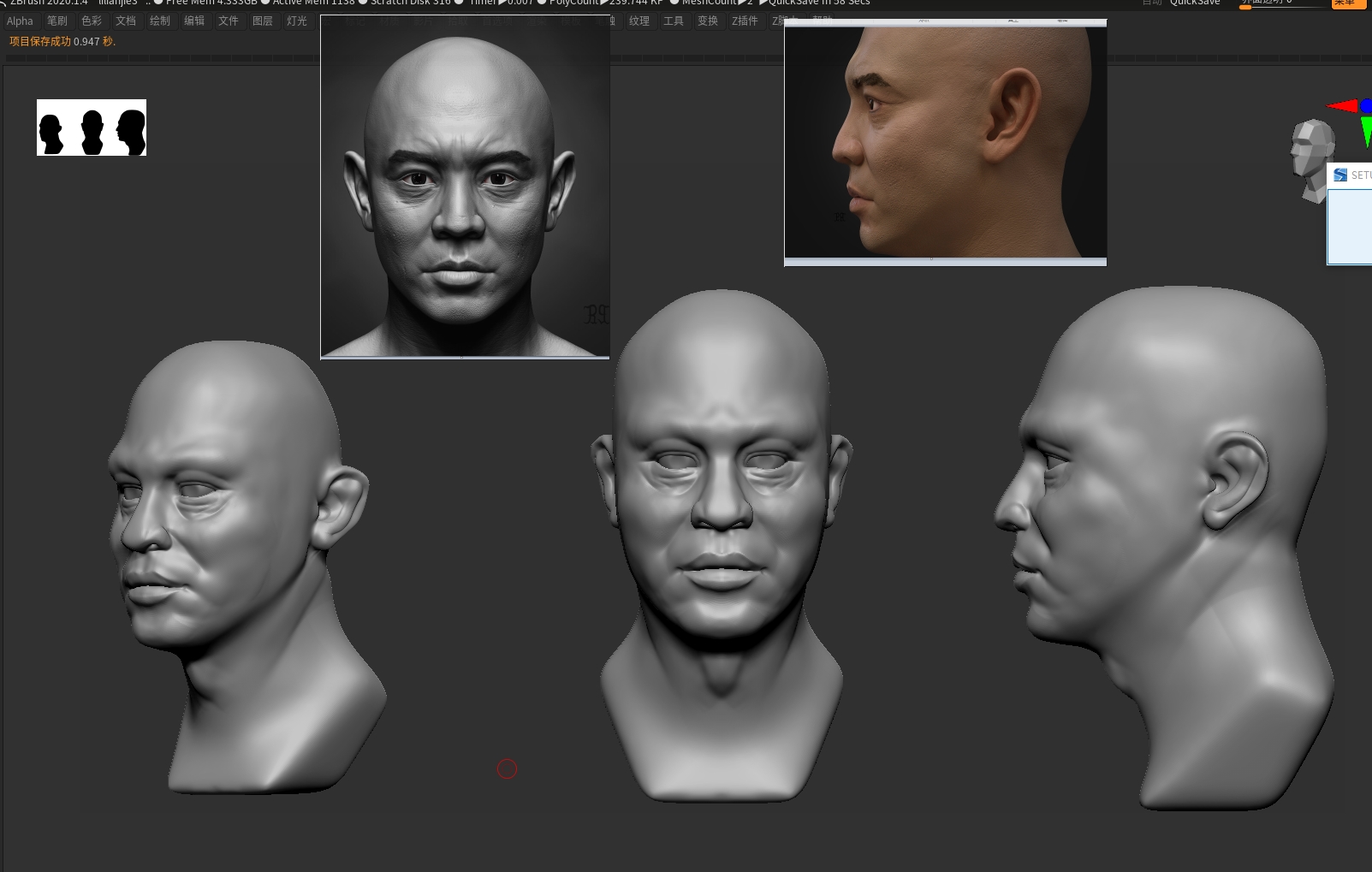Click the QuickSave button
Screen dimensions: 1372x872
click(1195, 3)
